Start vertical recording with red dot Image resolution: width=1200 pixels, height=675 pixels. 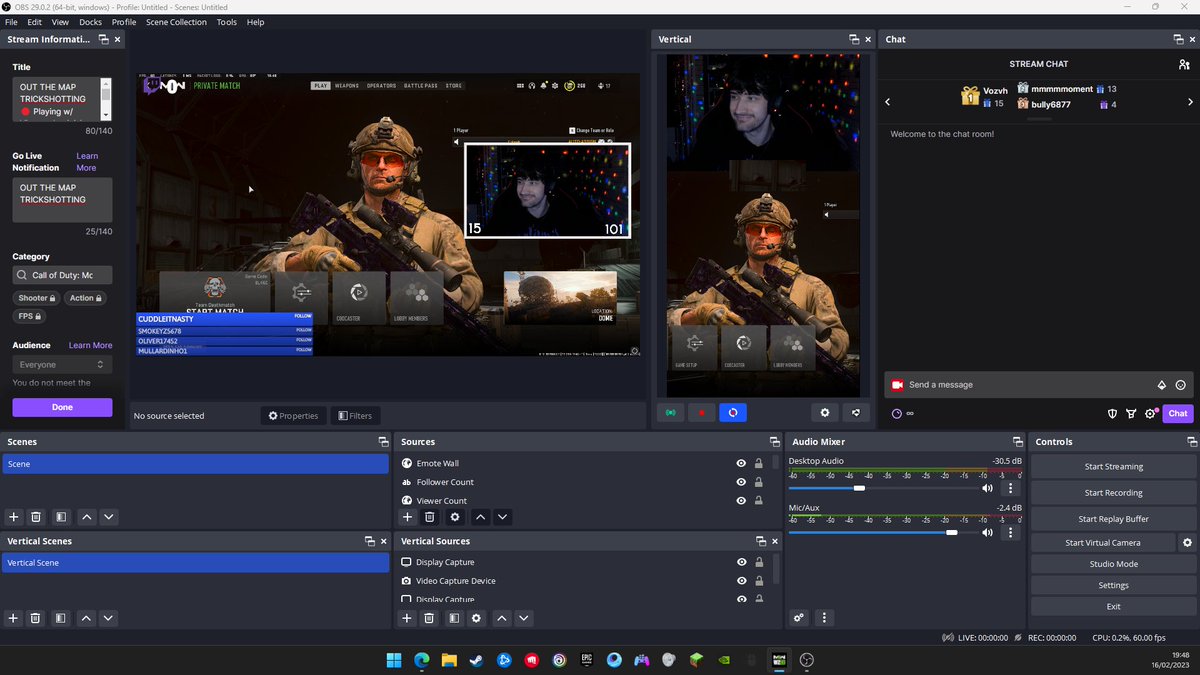(x=702, y=412)
